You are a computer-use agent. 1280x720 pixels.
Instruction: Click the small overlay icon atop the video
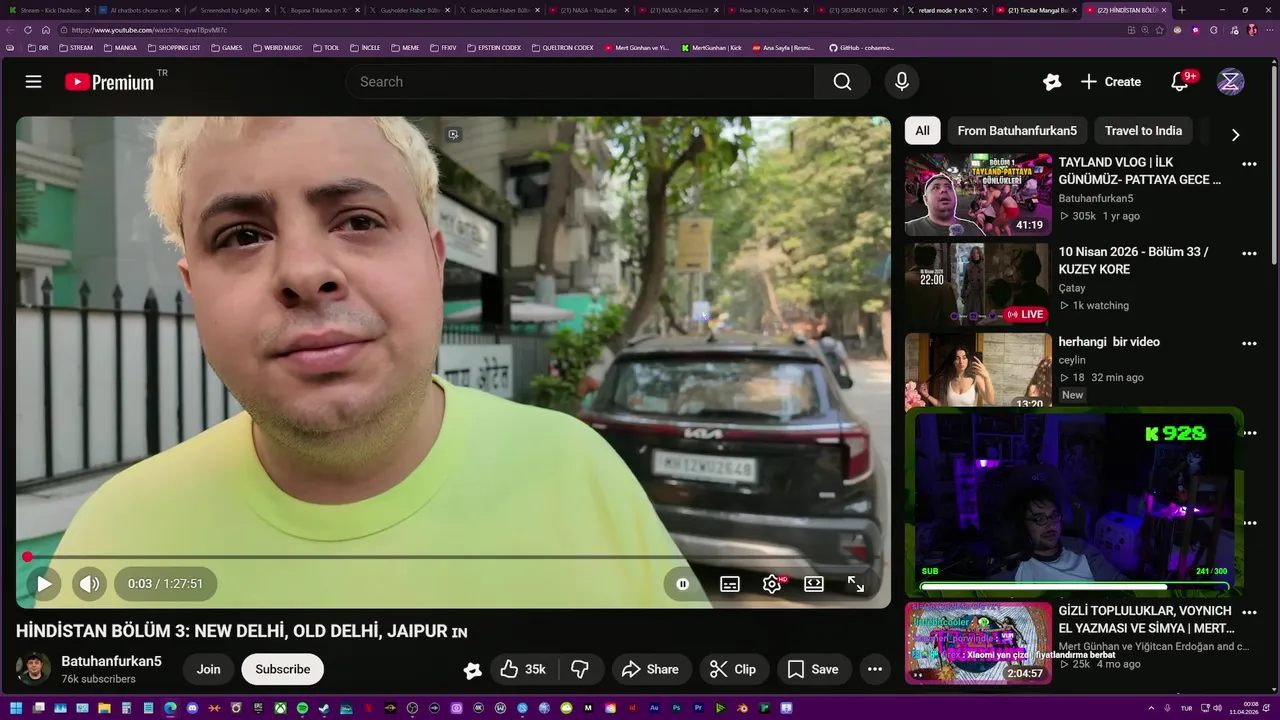pos(453,134)
